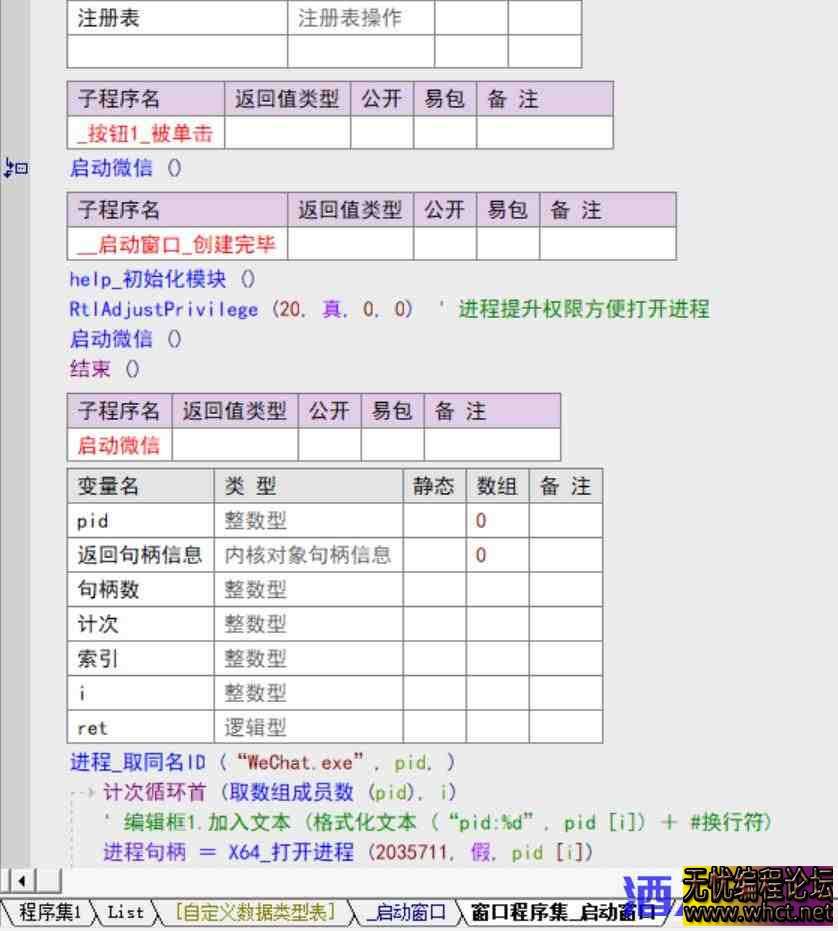
Task: Select subroutine name __启动窗口_创建完毕
Action: point(177,244)
